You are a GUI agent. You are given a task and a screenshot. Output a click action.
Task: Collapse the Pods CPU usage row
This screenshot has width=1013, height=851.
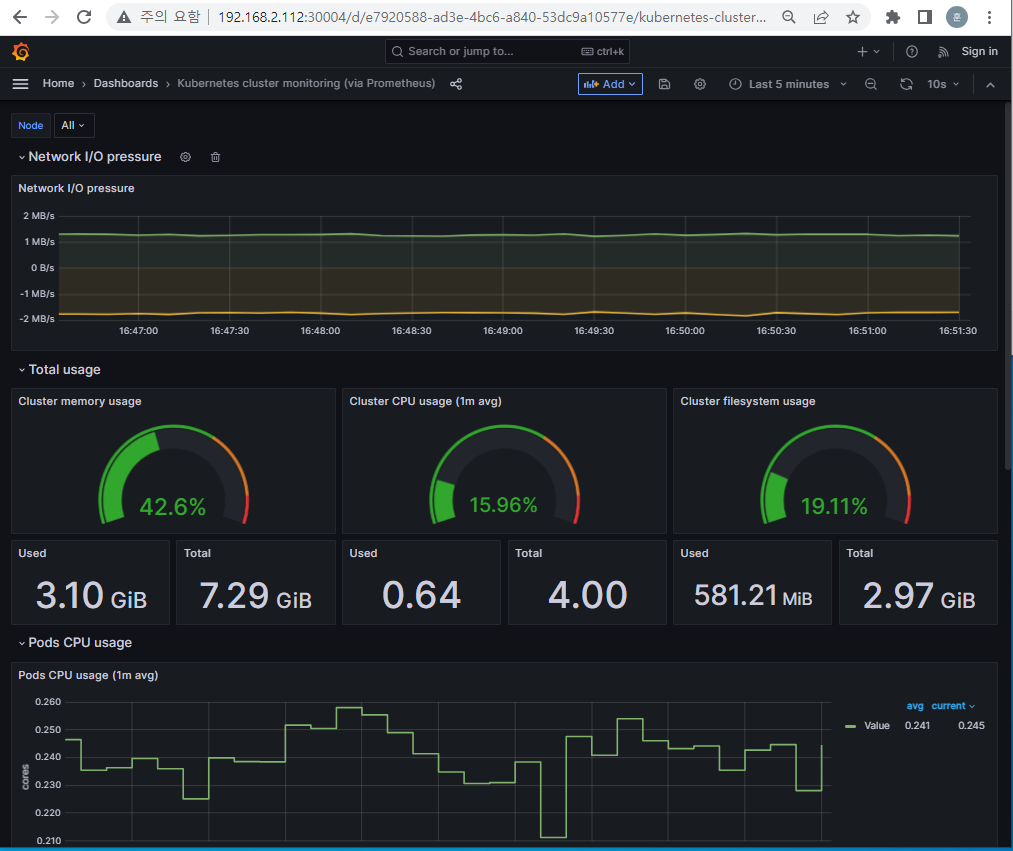(x=22, y=643)
